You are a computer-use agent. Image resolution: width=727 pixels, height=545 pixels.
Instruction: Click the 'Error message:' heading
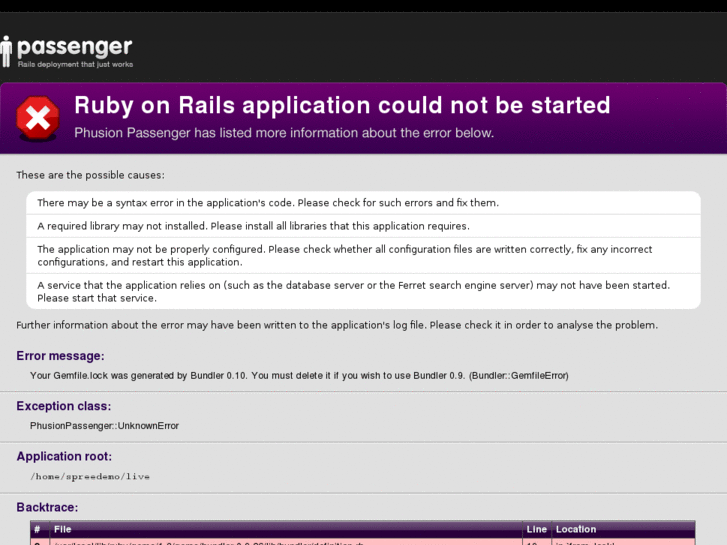[x=60, y=356]
